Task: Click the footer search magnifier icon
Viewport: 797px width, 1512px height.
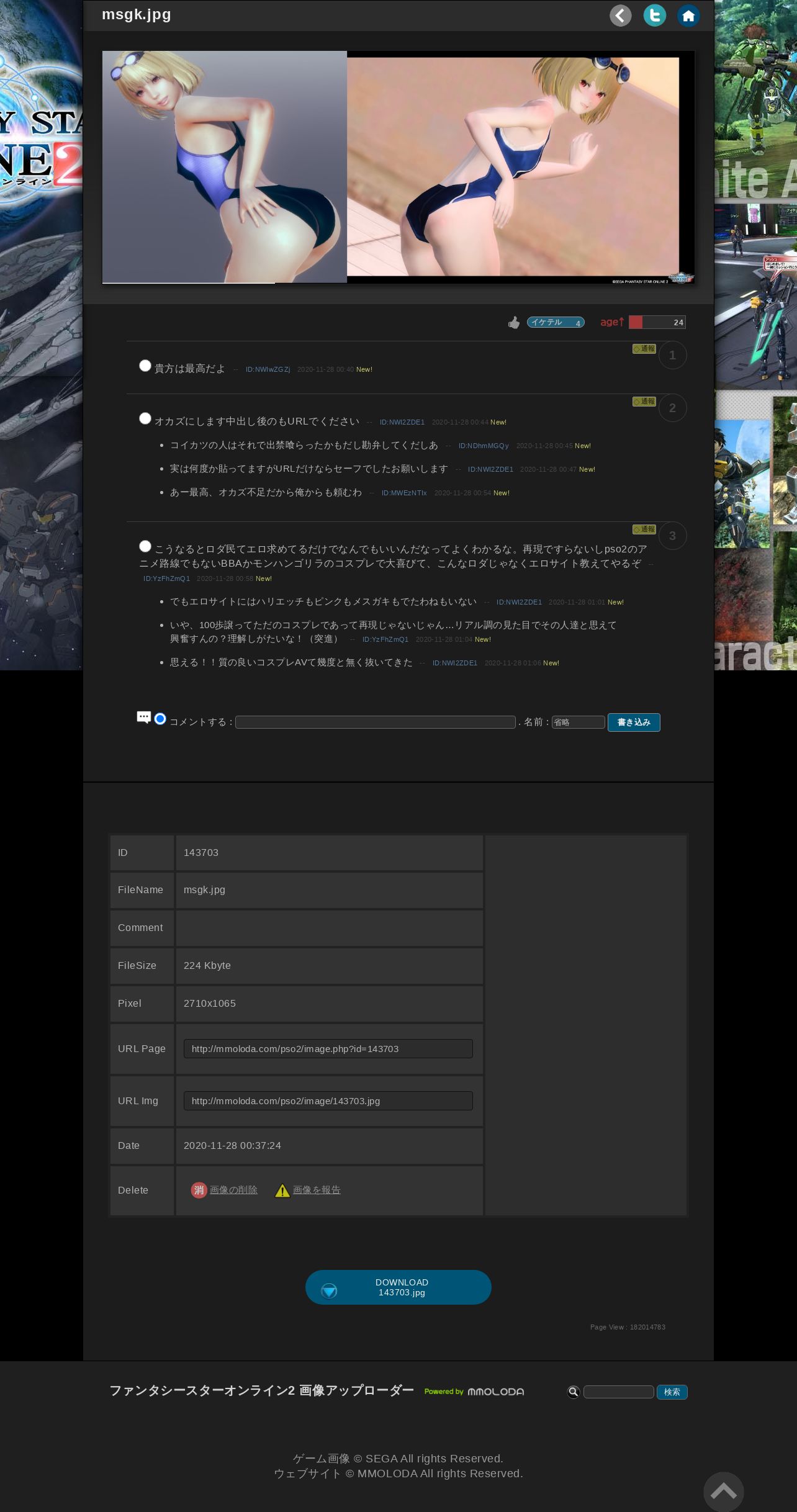Action: click(x=574, y=1392)
